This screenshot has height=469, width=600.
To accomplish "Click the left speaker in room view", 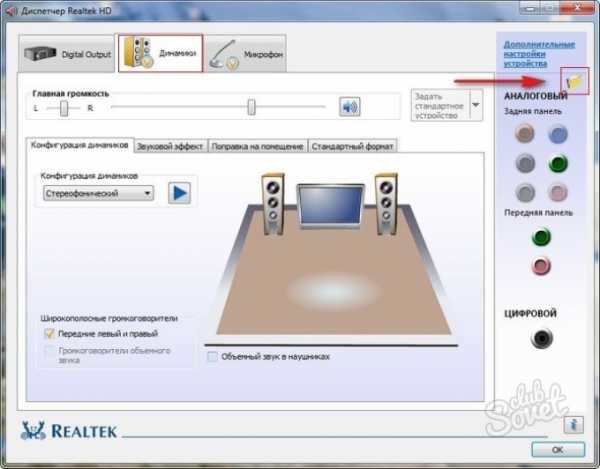I will (273, 204).
